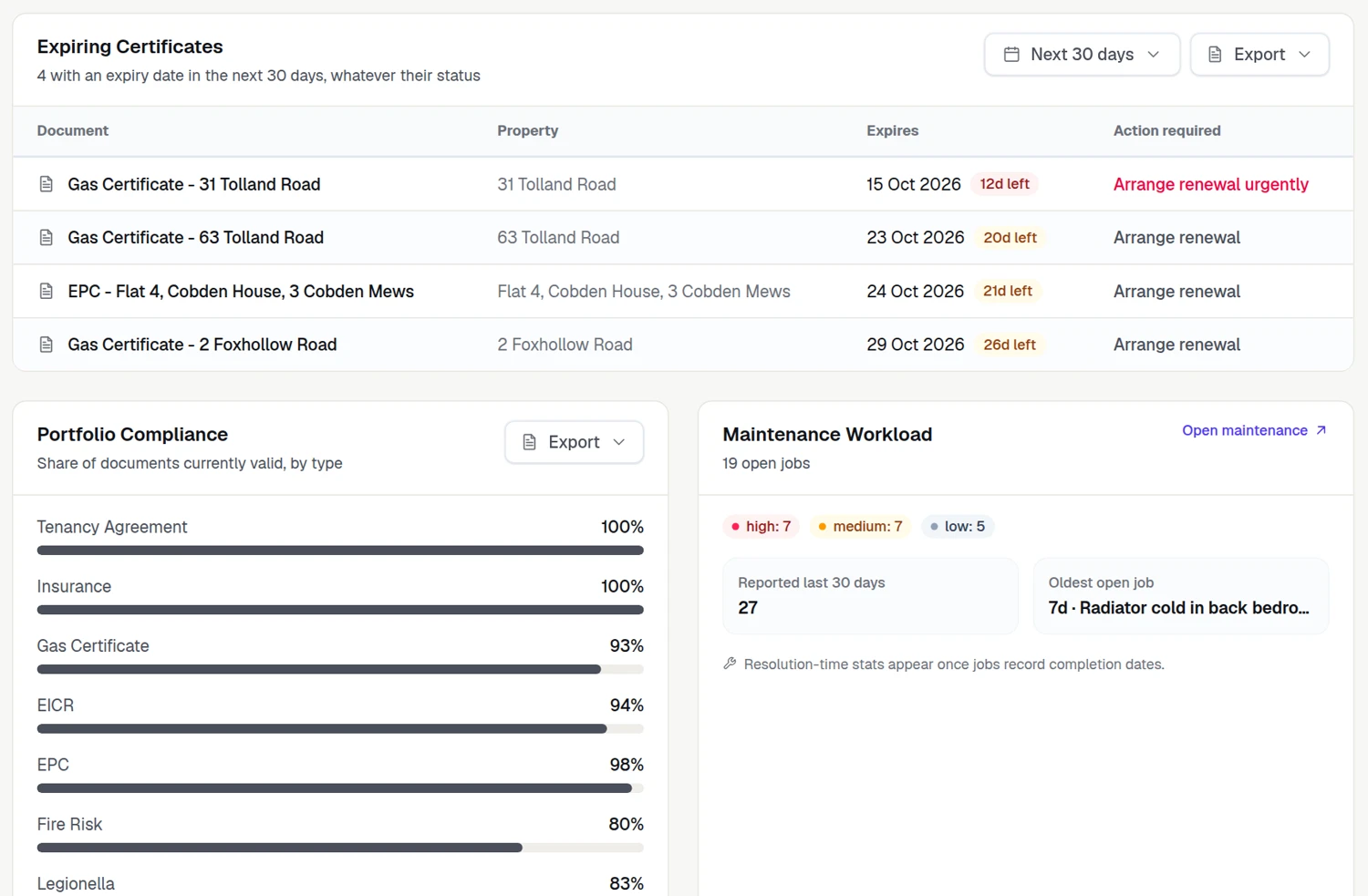
Task: Click the Gas Certificate 93% progress bar
Action: (x=340, y=670)
